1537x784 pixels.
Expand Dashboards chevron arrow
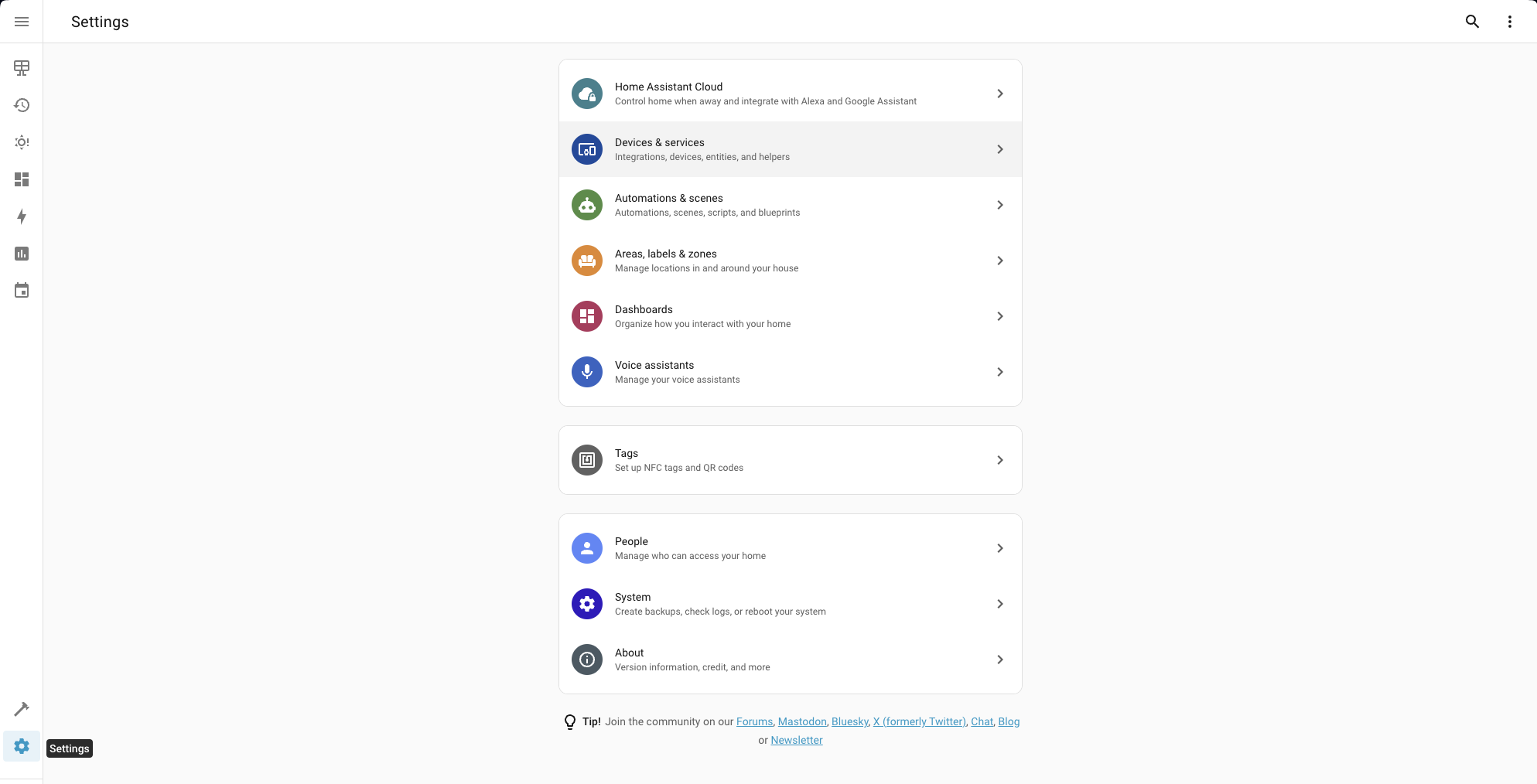pos(1000,316)
